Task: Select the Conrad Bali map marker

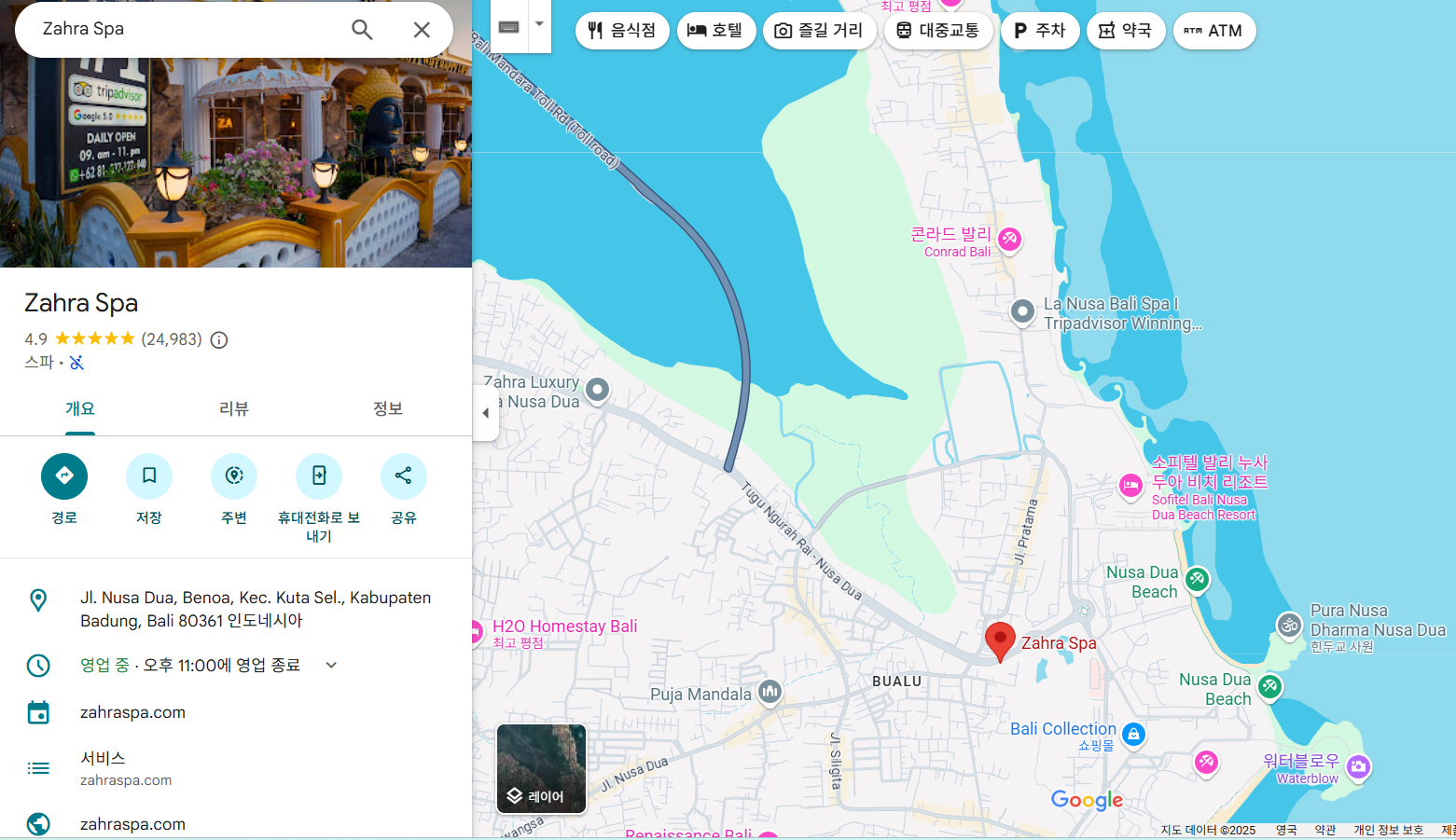Action: point(1009,240)
